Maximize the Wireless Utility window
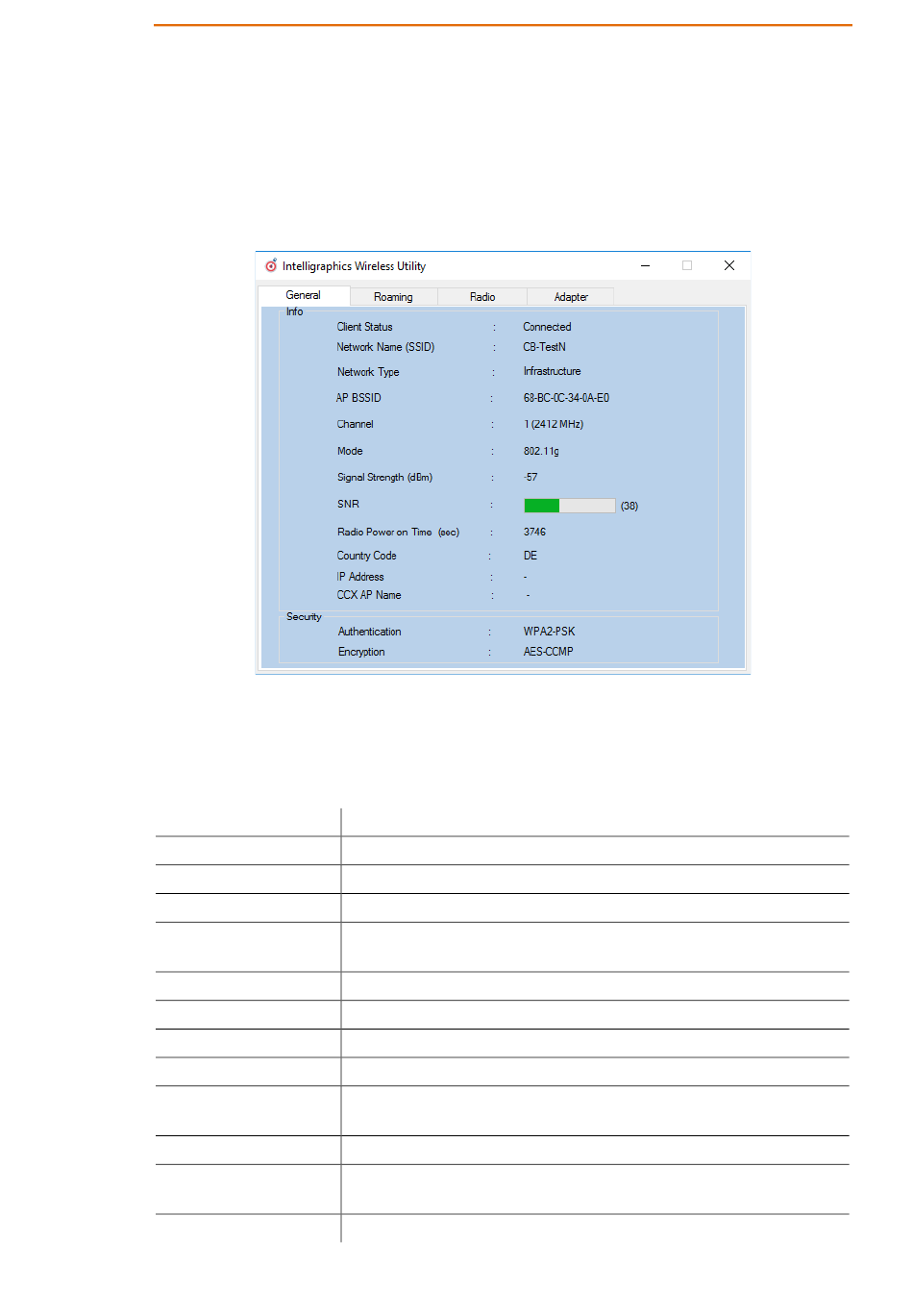This screenshot has height=1316, width=913. pyautogui.click(x=687, y=266)
